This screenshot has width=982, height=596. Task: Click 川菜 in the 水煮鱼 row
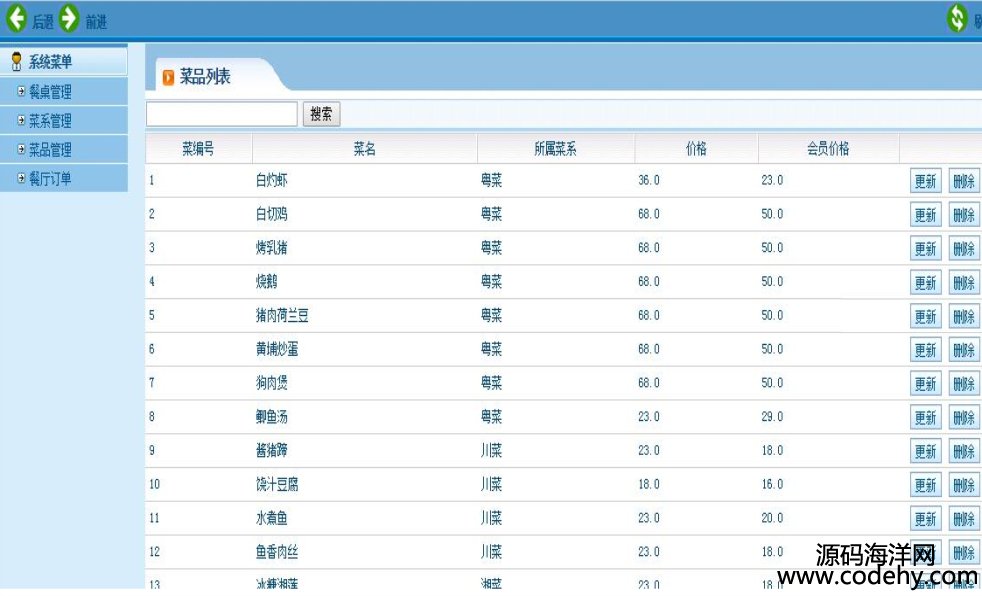492,518
